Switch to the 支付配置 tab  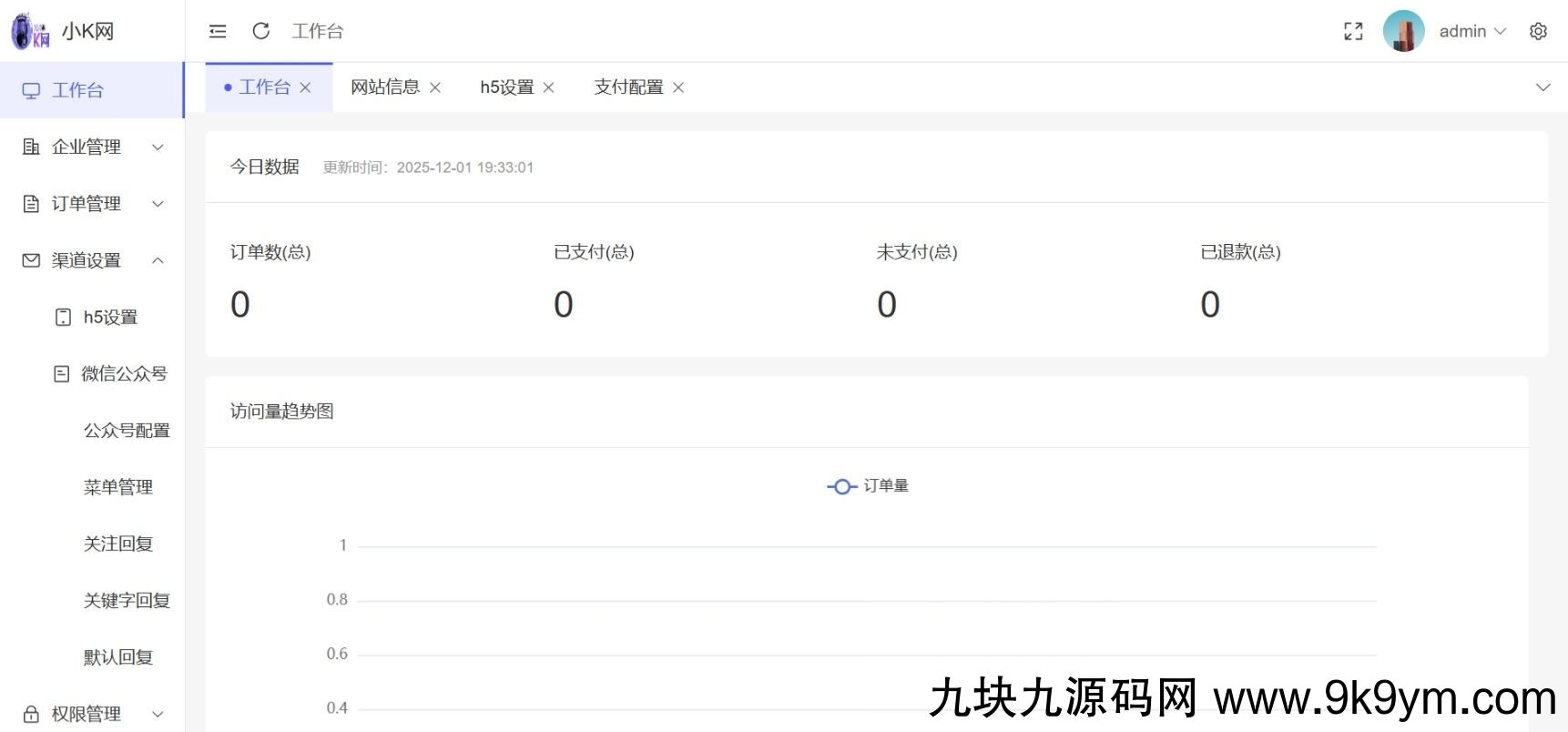(628, 87)
